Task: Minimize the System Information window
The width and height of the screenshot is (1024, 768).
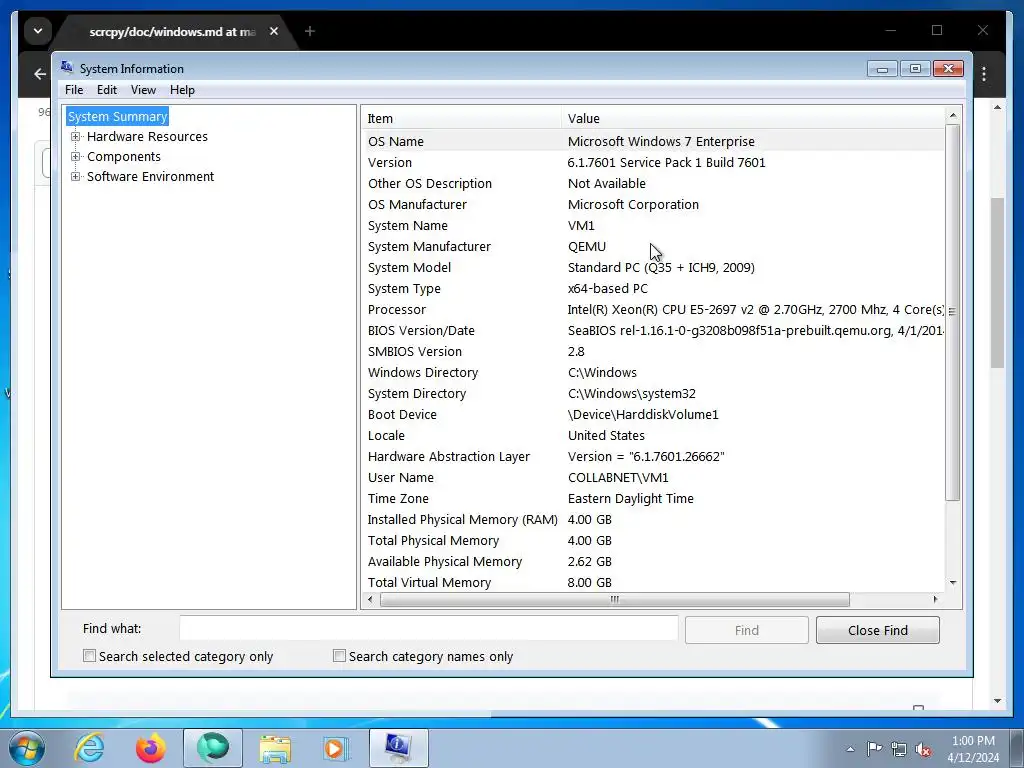Action: coord(882,69)
